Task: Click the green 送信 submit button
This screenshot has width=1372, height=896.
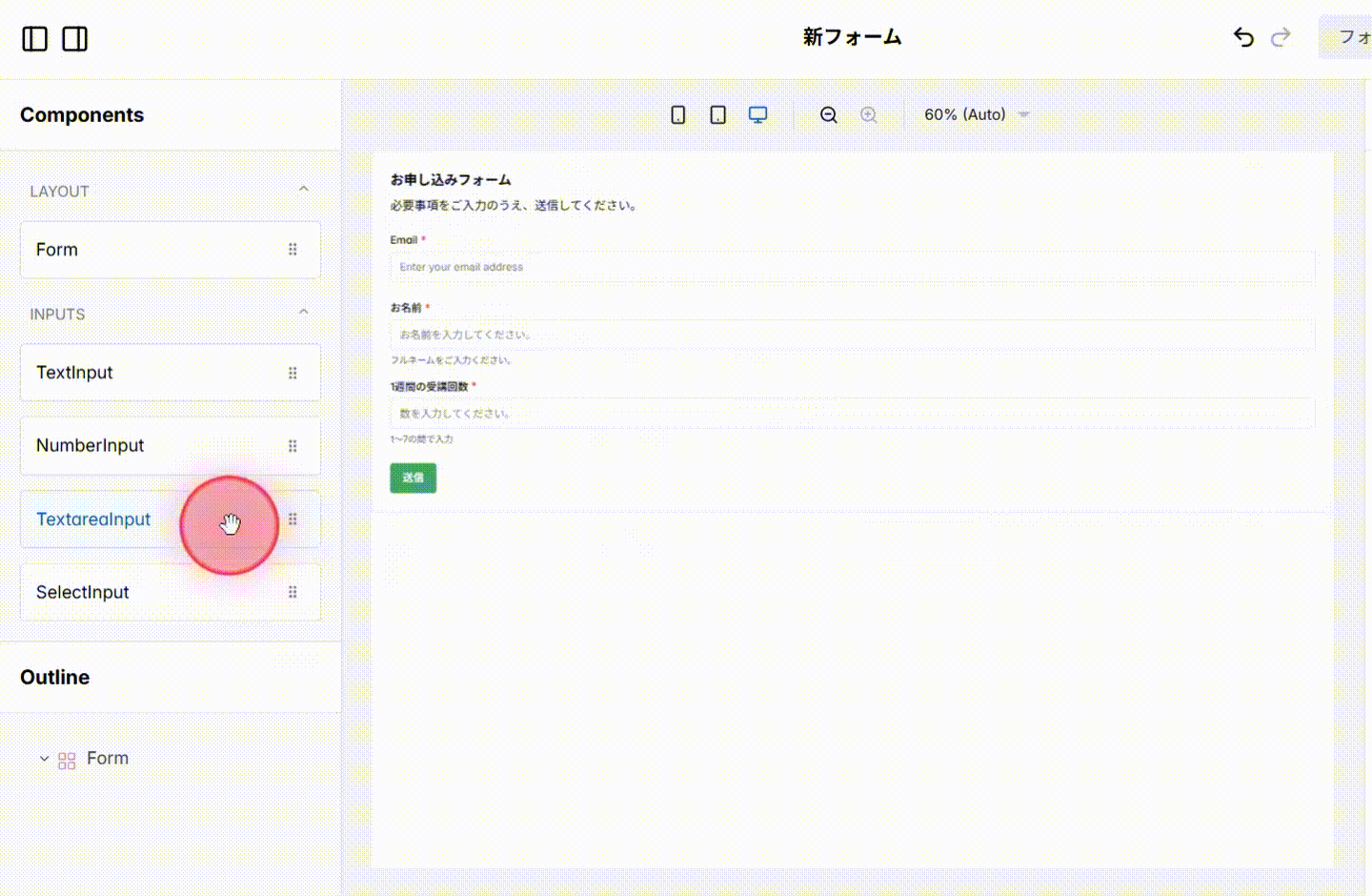Action: [413, 478]
